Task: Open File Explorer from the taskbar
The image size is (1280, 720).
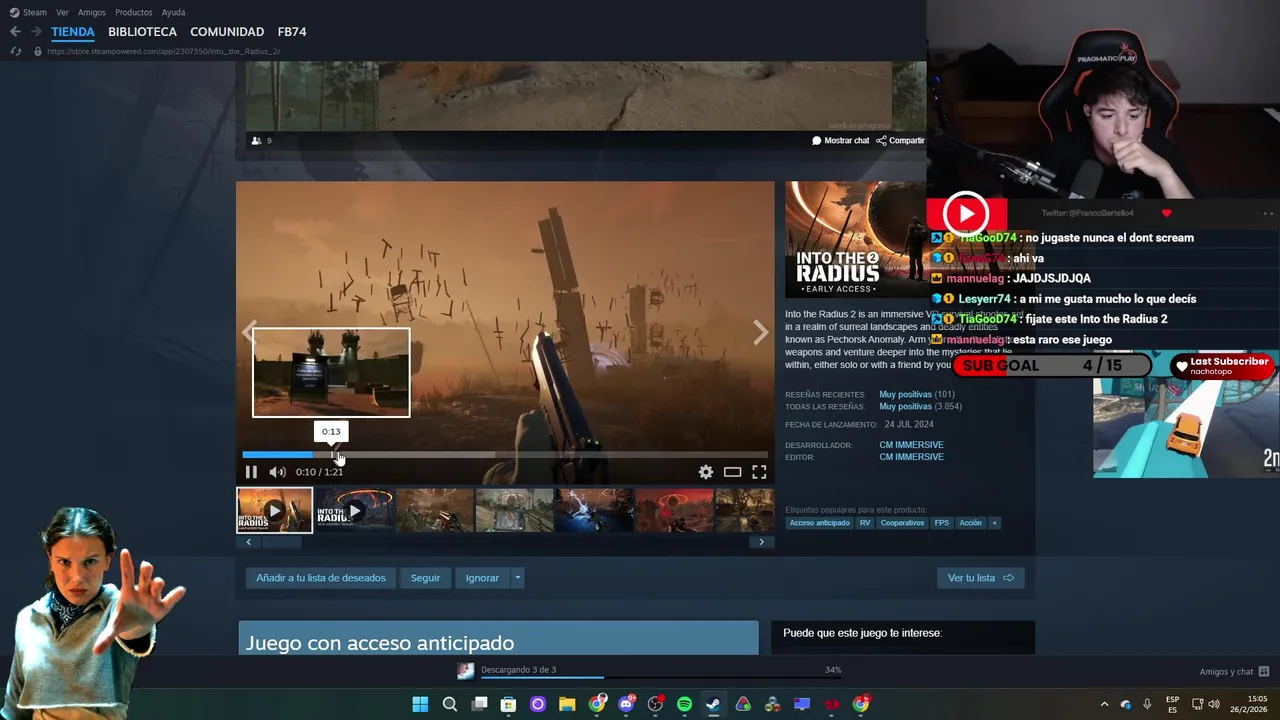Action: point(567,704)
